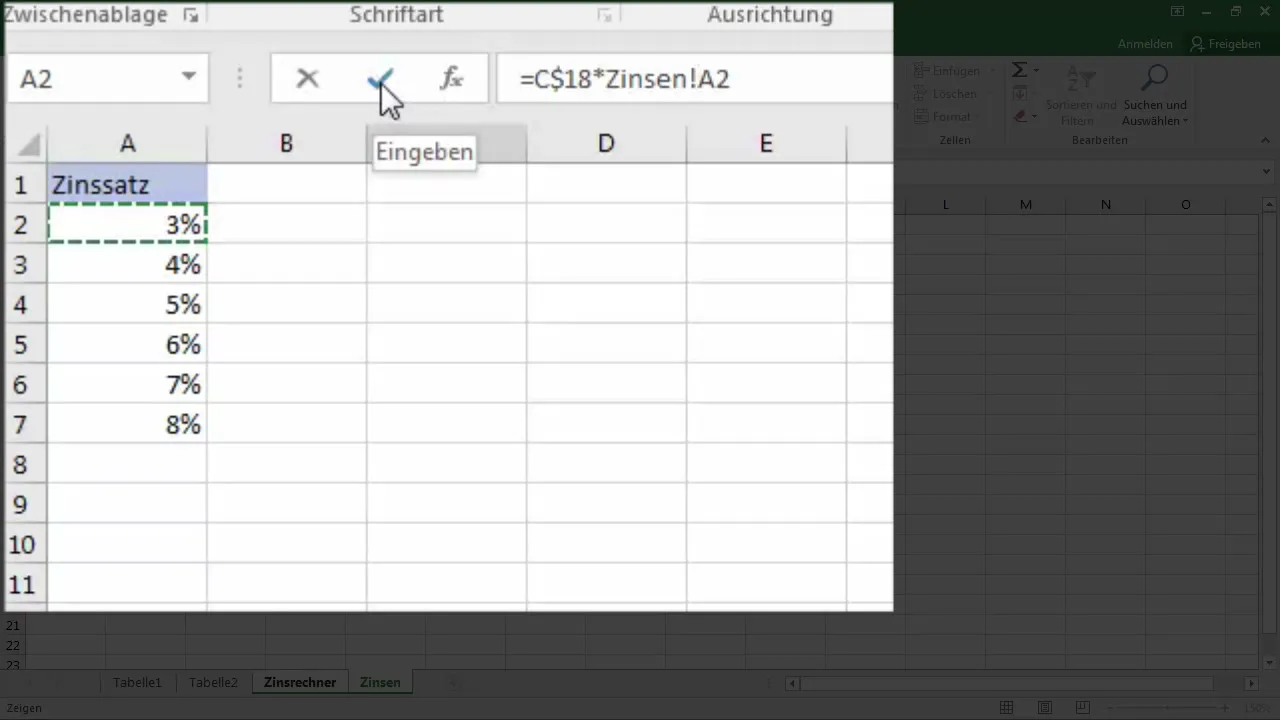Click the cell containing 5%
Screen dimensions: 1280x720
127,305
